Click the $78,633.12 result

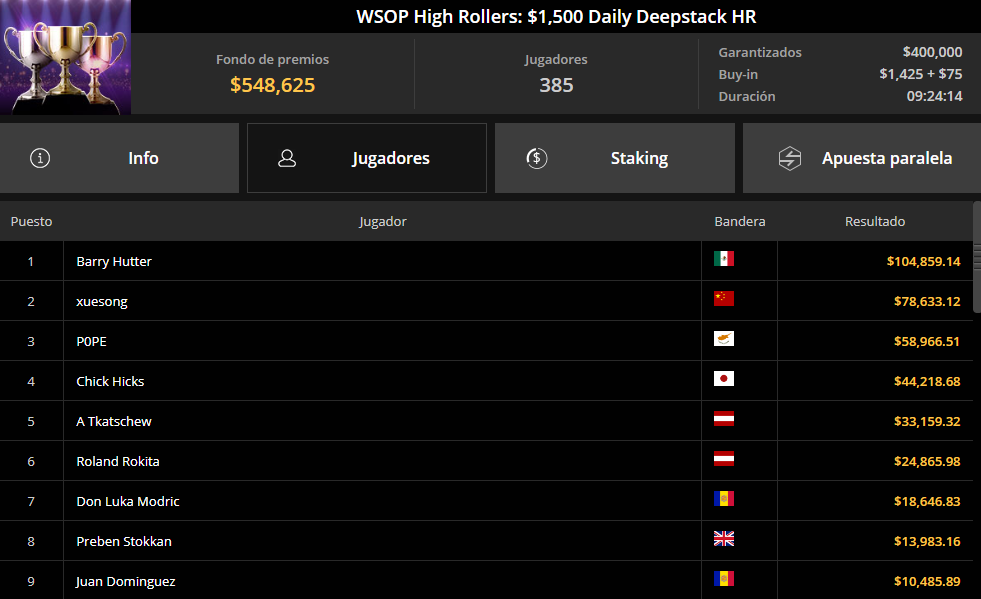tap(927, 302)
